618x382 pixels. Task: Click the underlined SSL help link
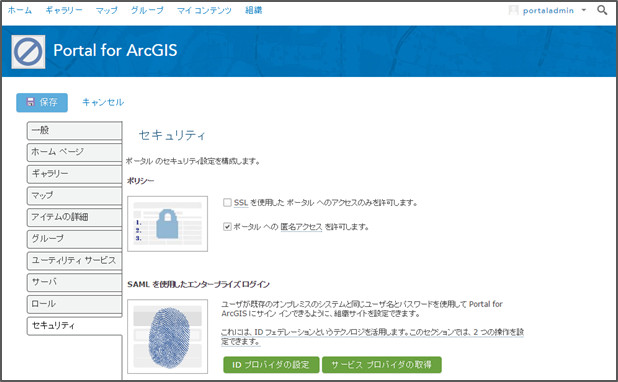[241, 203]
